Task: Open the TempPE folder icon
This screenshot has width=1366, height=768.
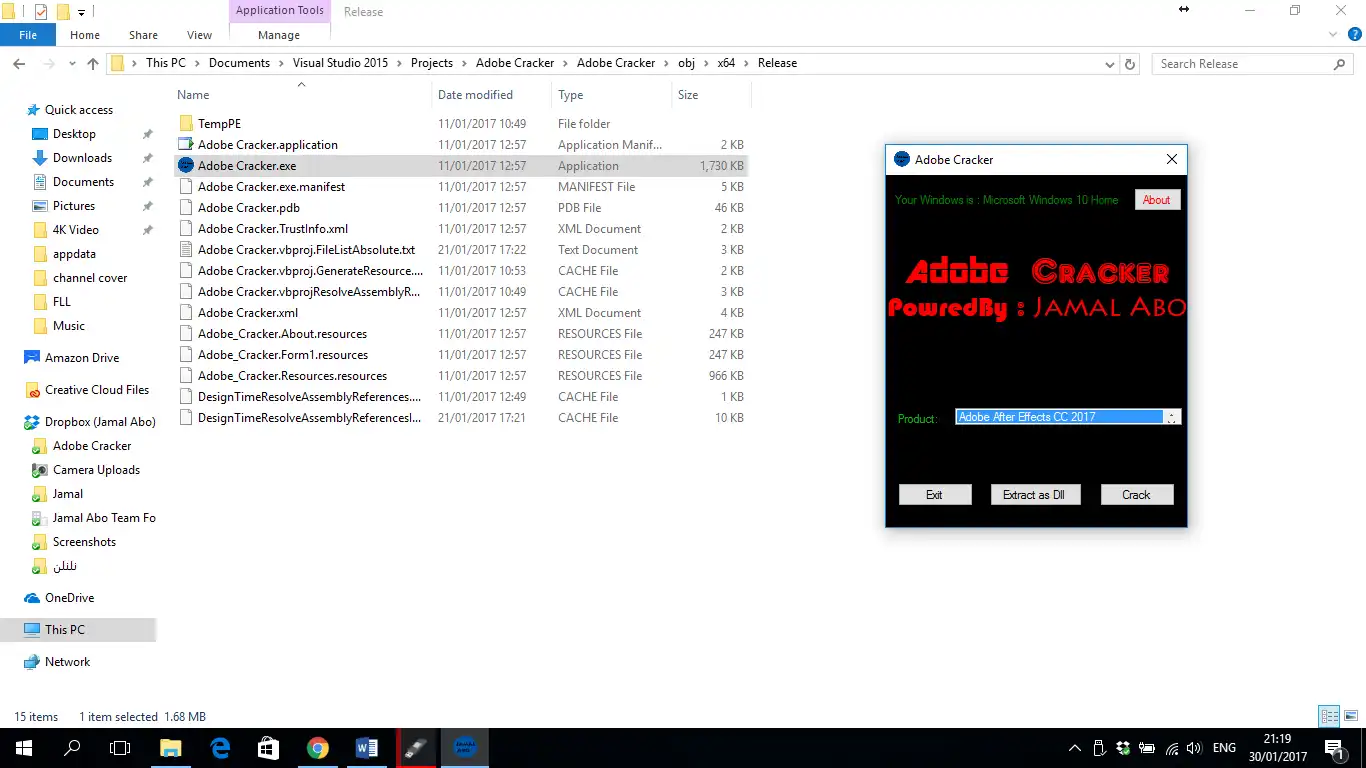Action: tap(186, 124)
